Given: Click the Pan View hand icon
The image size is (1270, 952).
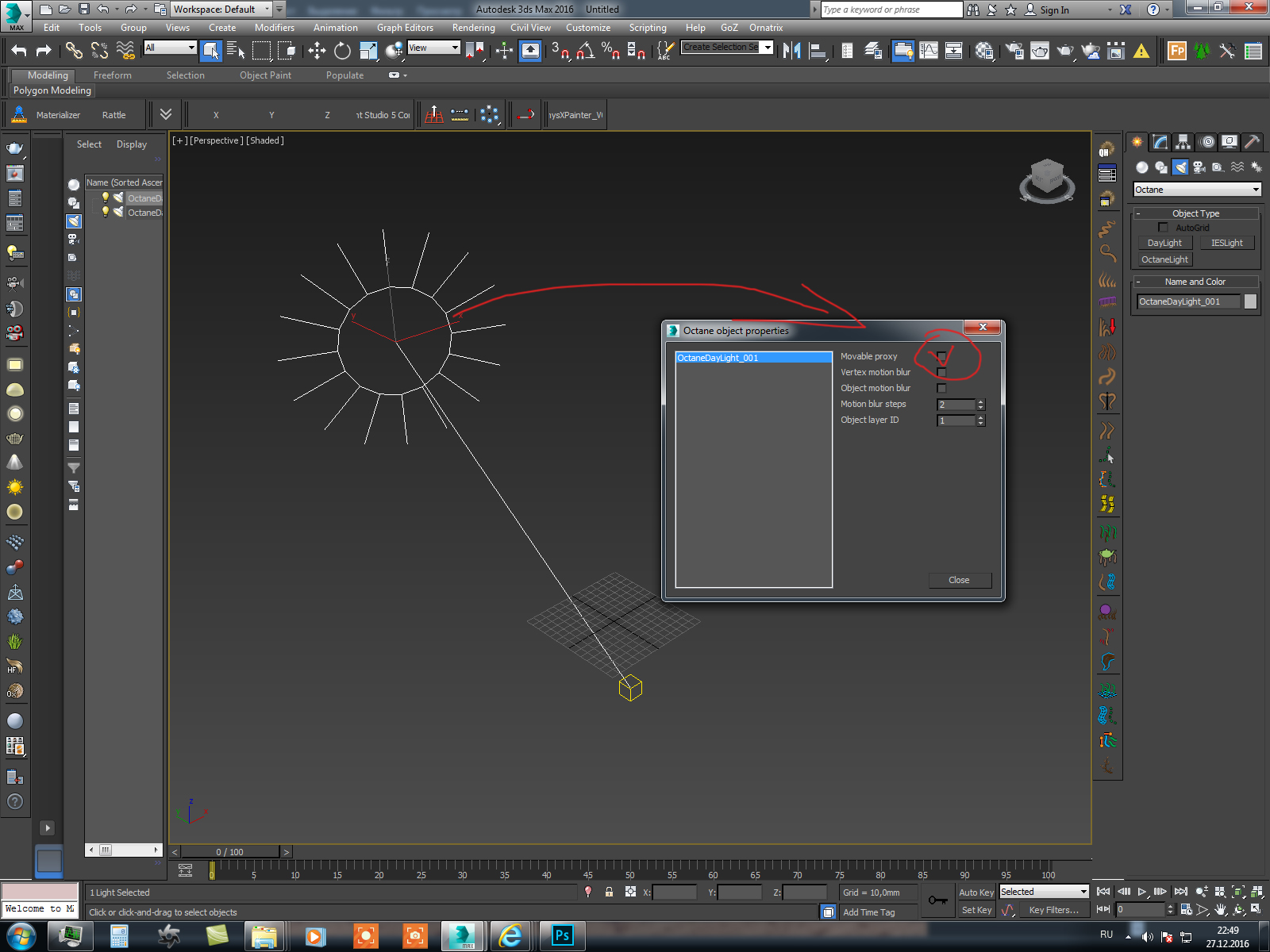Looking at the screenshot, I should tap(1220, 910).
